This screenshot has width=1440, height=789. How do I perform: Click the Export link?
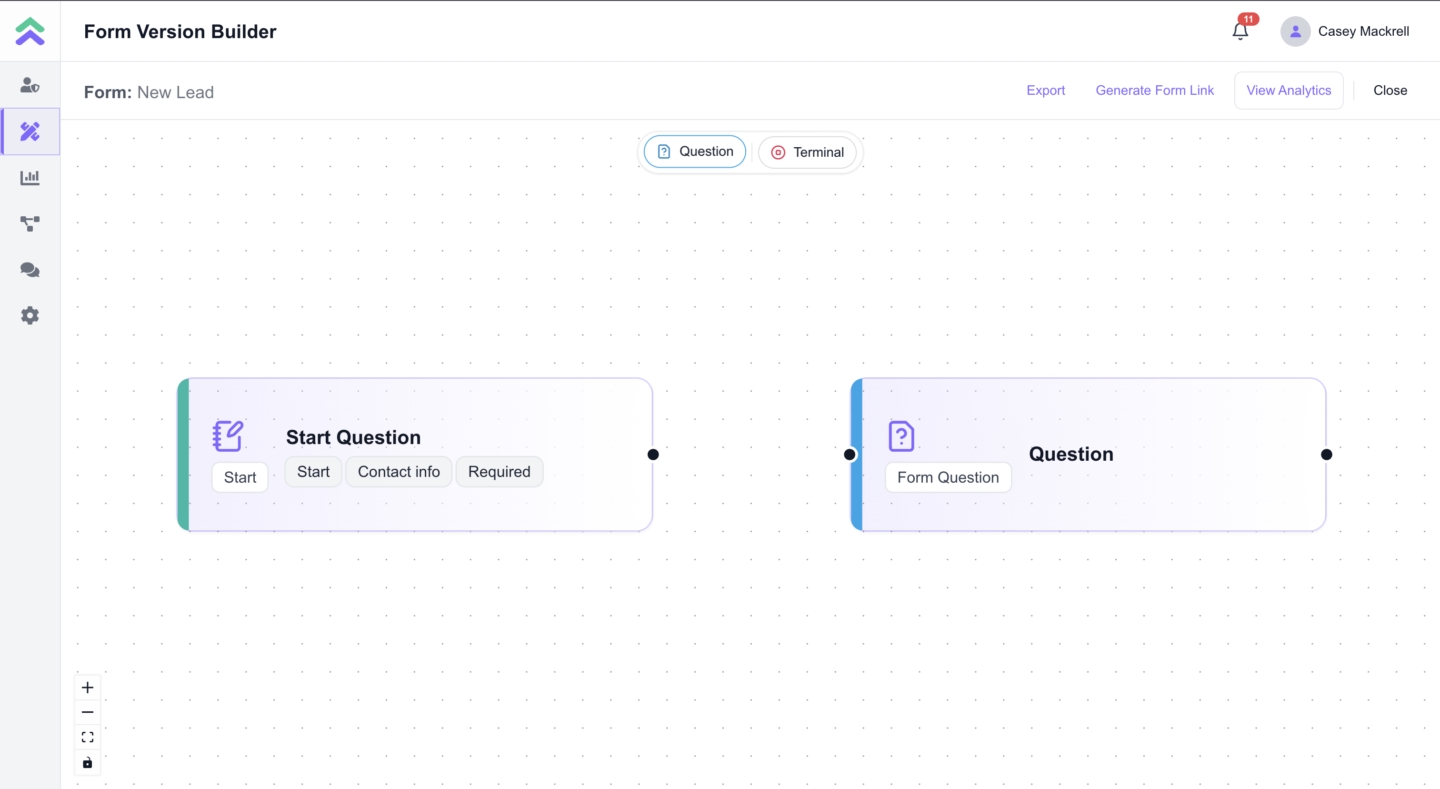[1045, 91]
